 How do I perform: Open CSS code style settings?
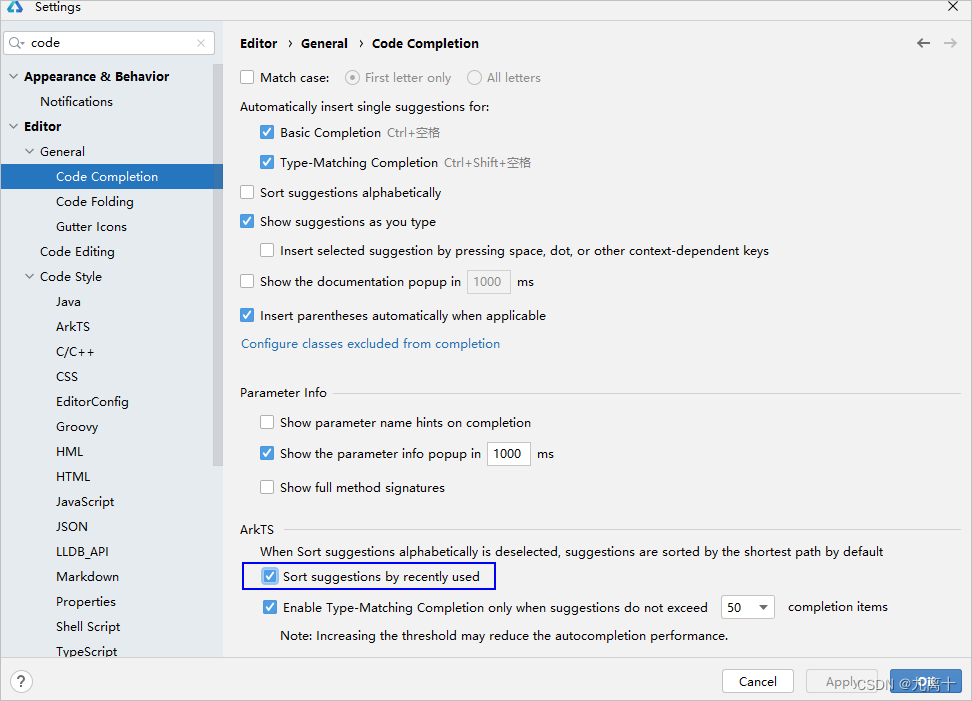pyautogui.click(x=67, y=377)
